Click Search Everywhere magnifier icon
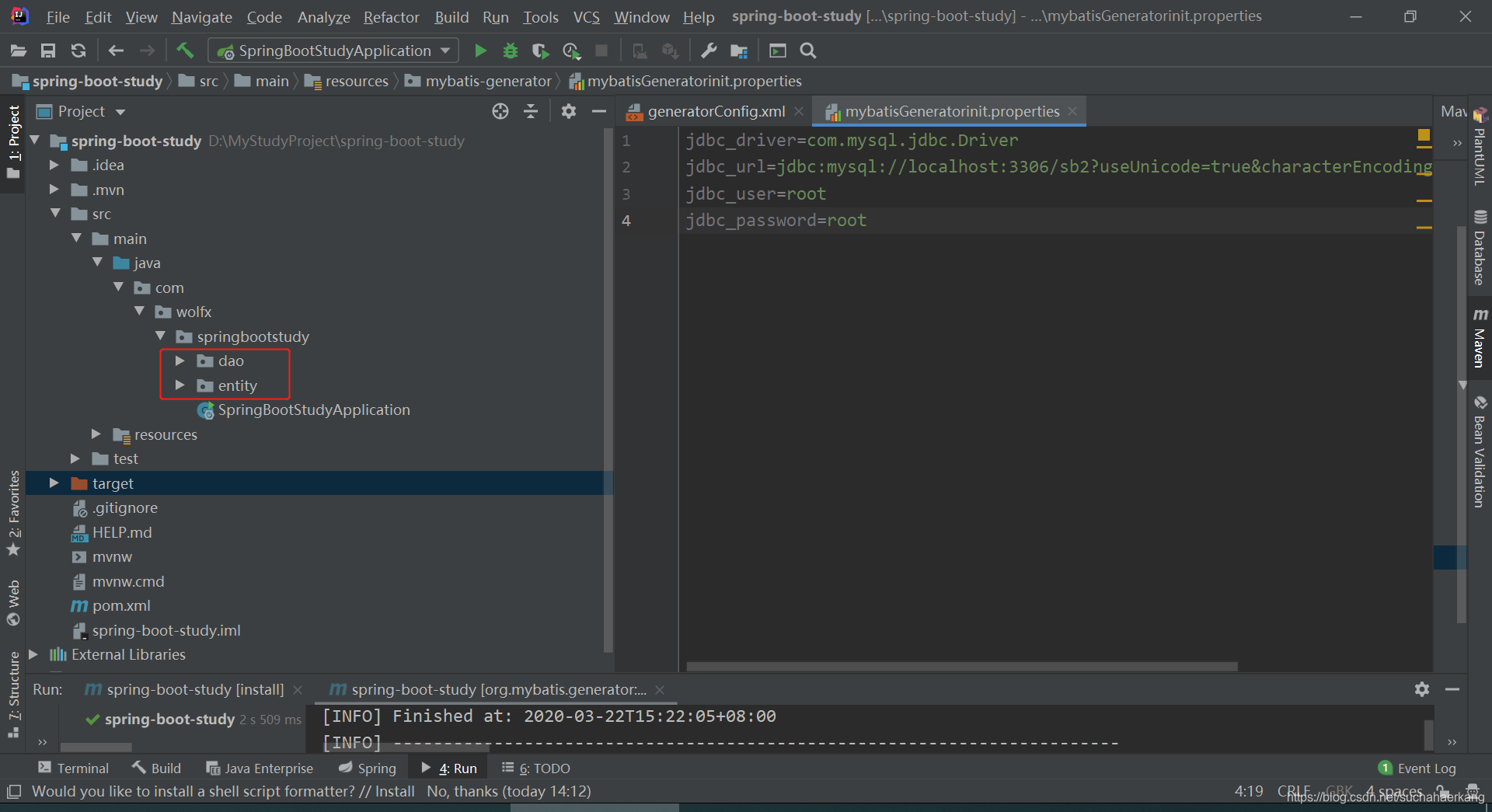Viewport: 1492px width, 812px height. pyautogui.click(x=808, y=51)
